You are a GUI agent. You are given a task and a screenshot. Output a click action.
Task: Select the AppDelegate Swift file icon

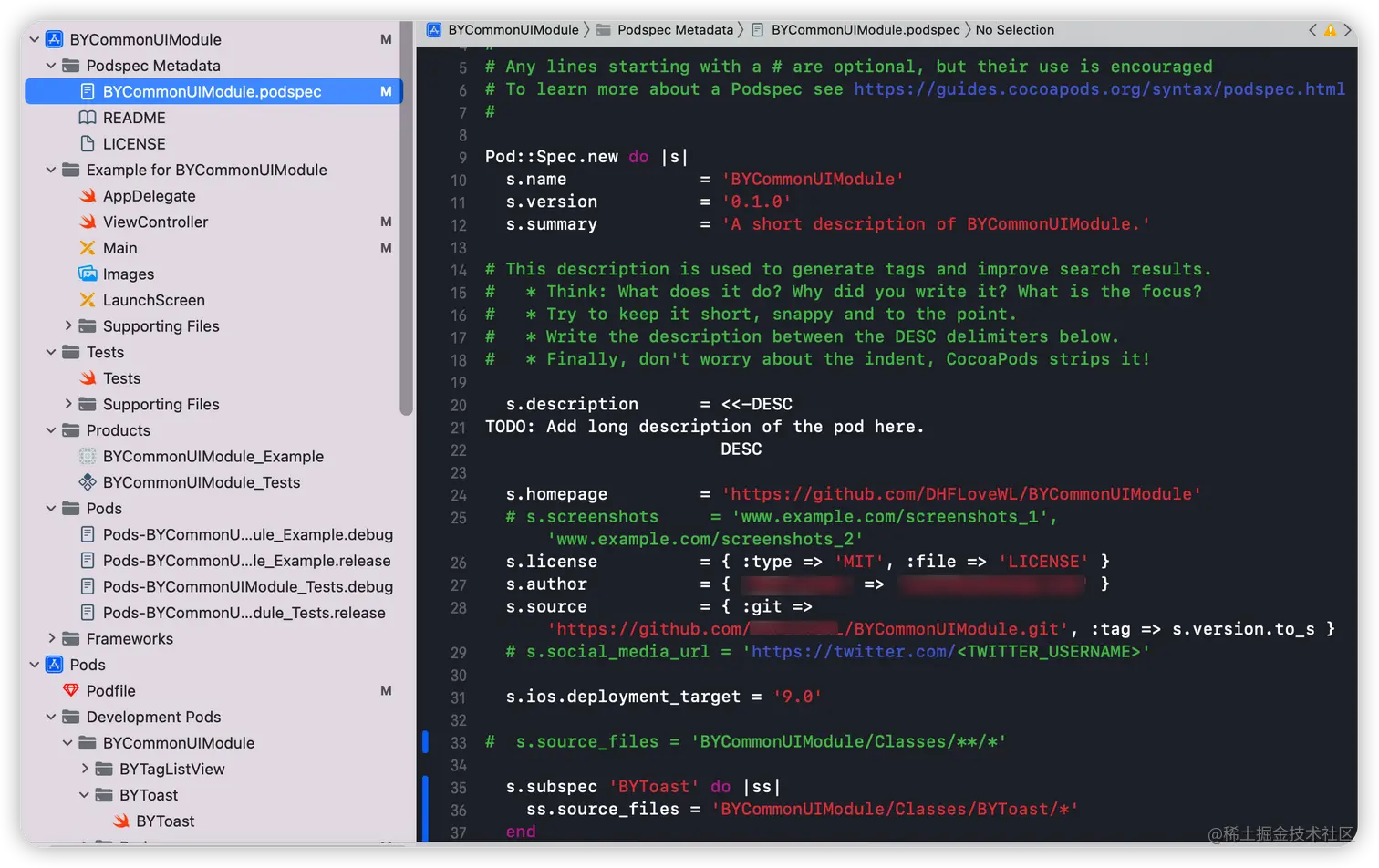[88, 195]
